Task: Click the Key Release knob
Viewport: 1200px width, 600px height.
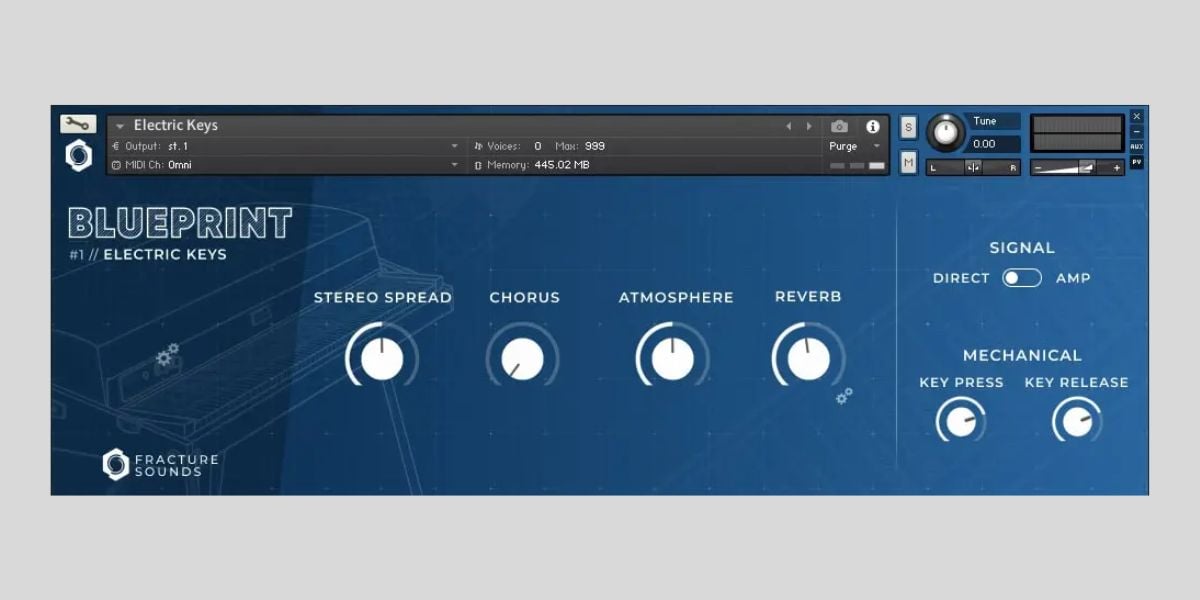Action: (x=1077, y=421)
